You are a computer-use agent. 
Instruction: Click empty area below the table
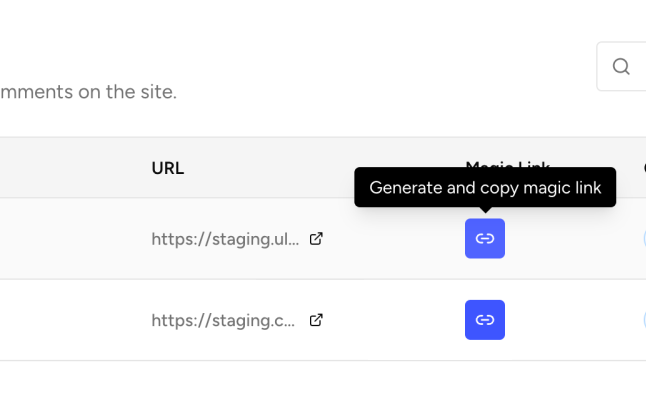(300, 382)
